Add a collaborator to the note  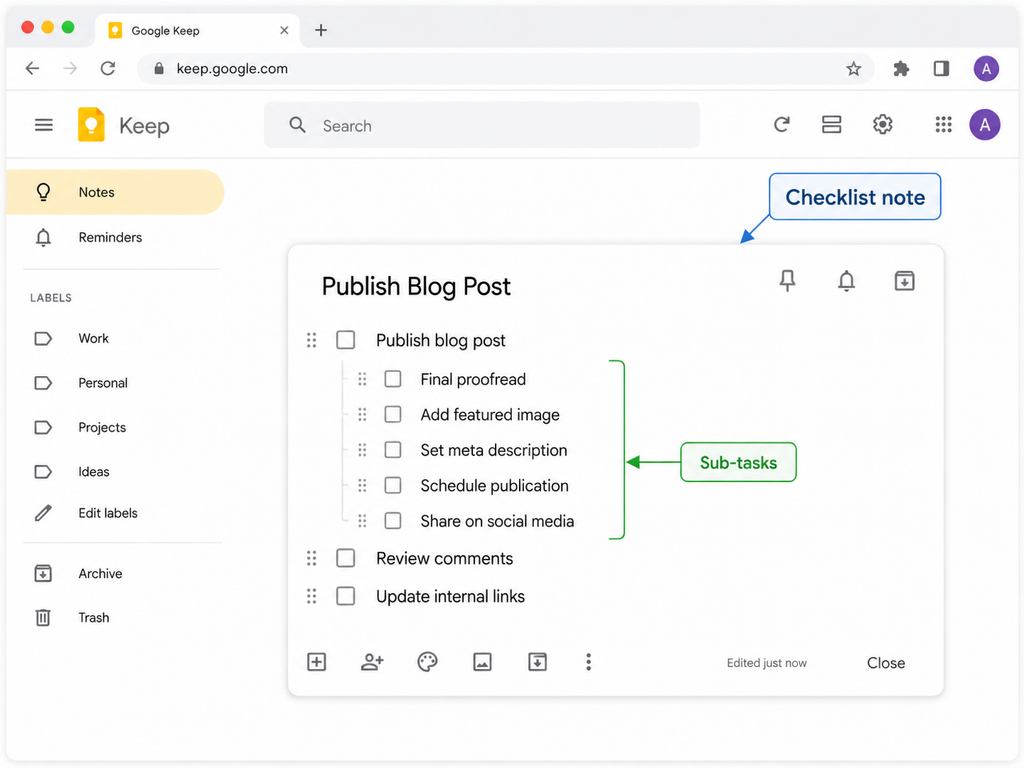tap(372, 662)
